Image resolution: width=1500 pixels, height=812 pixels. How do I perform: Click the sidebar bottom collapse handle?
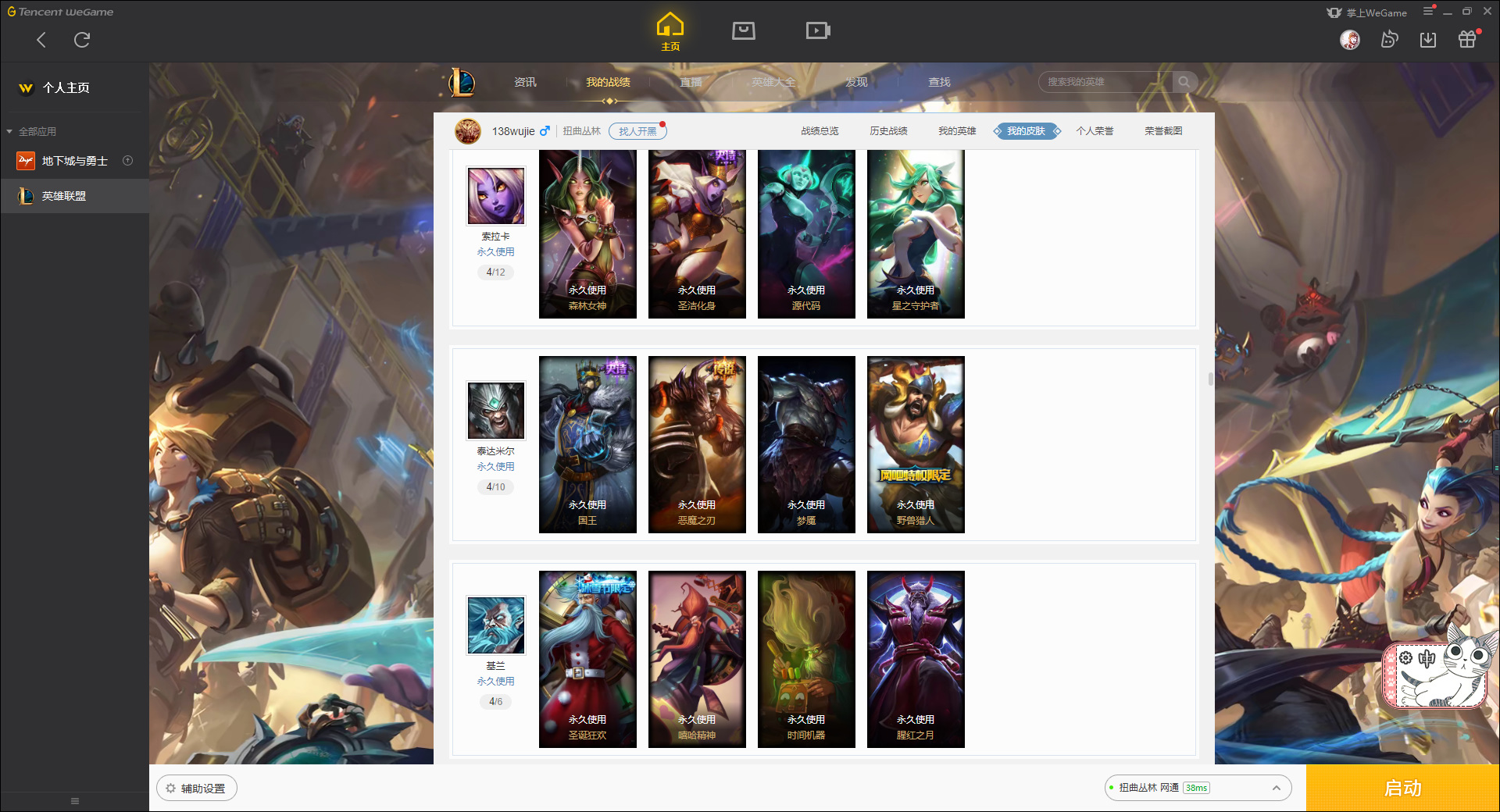pos(75,801)
